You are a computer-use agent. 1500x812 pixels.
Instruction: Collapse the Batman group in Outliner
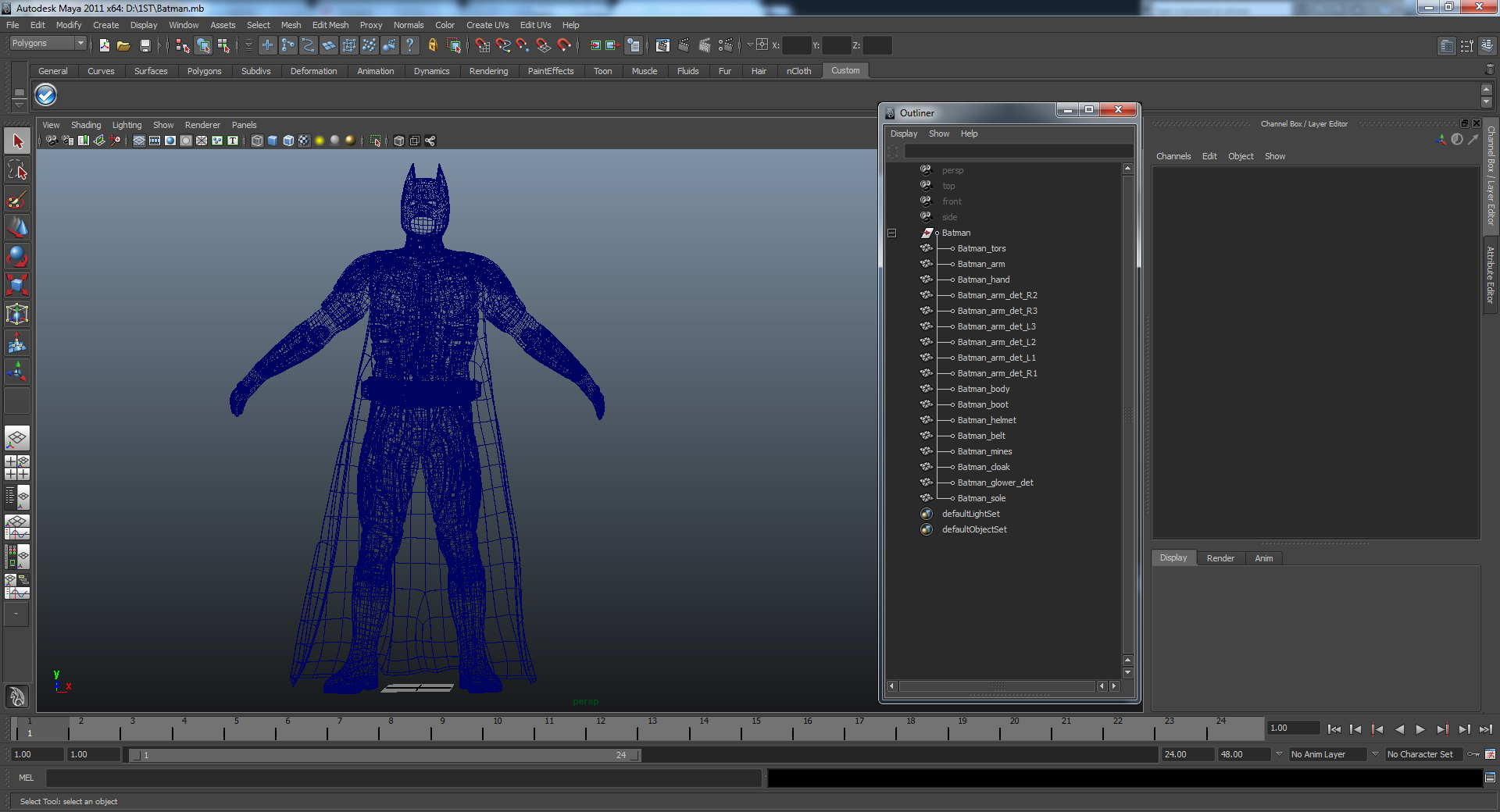[891, 233]
